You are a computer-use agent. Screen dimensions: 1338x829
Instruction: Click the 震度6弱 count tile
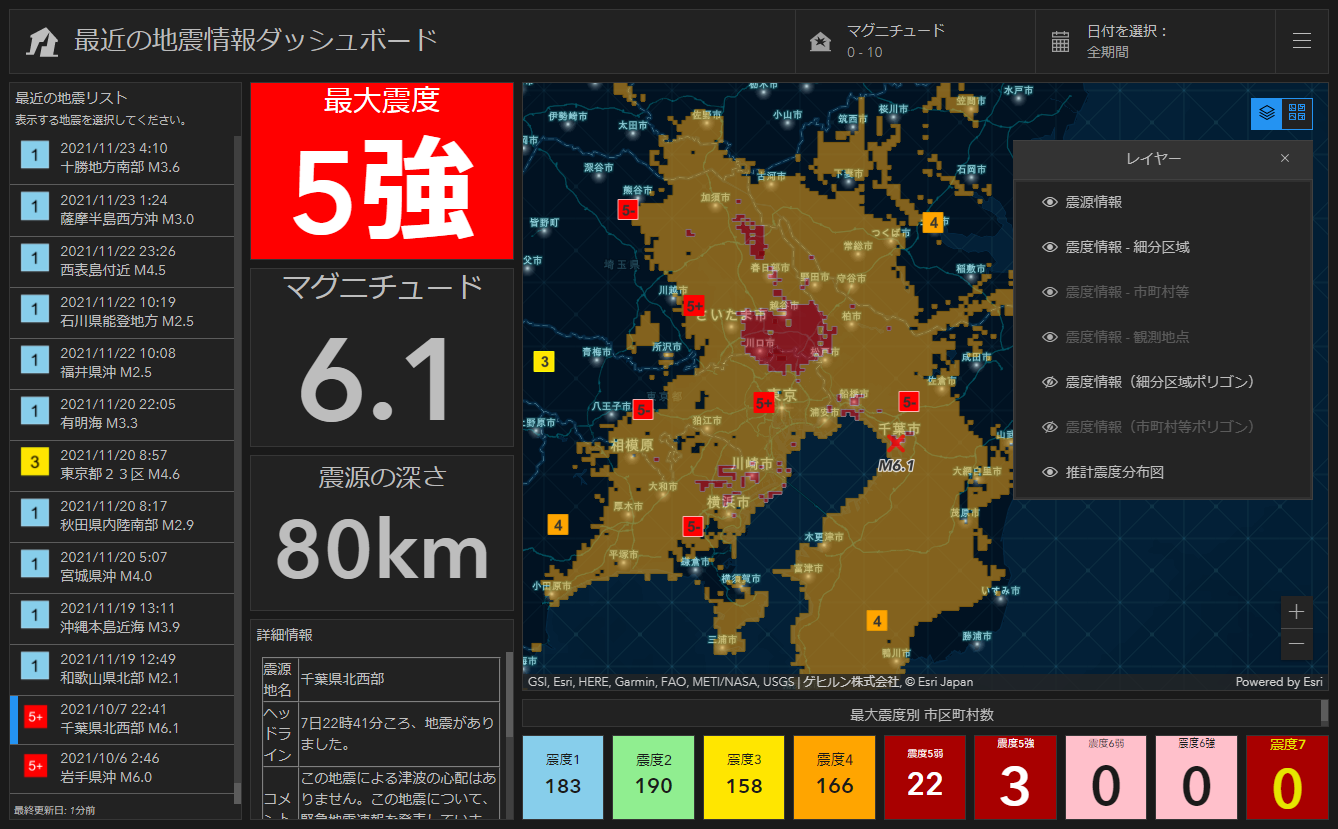[x=1106, y=777]
